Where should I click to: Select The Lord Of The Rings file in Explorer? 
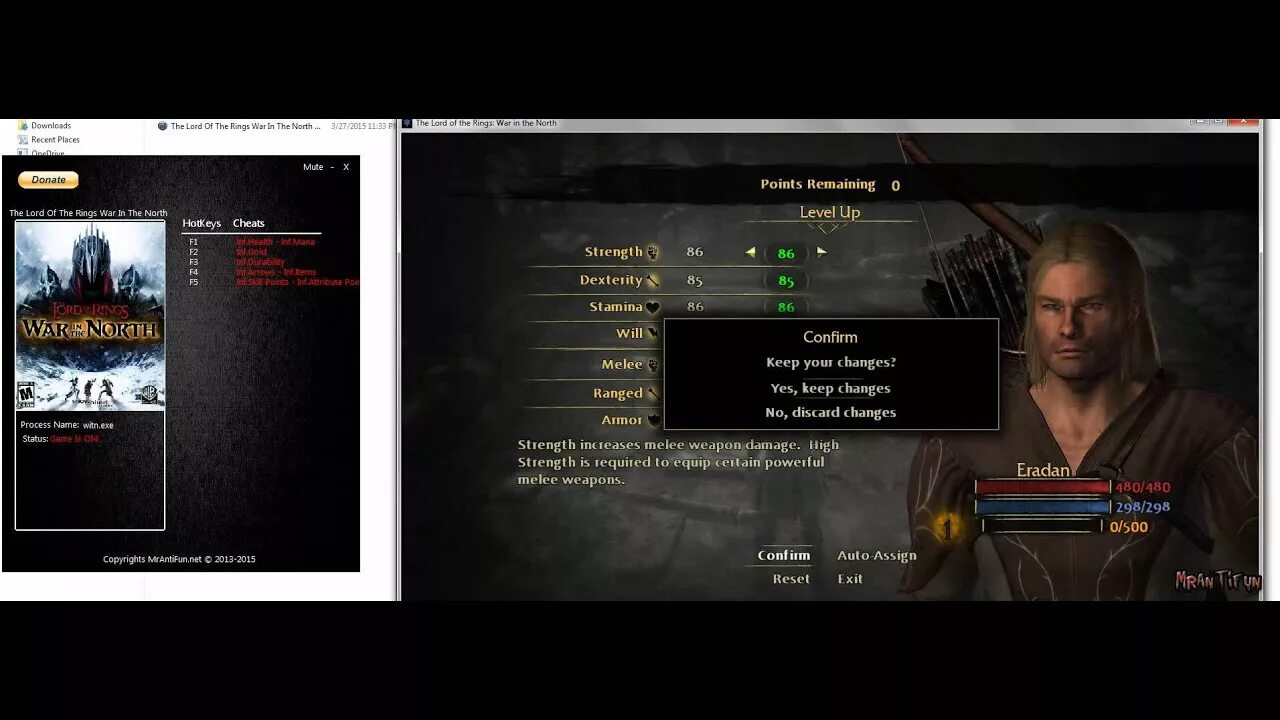tap(245, 127)
